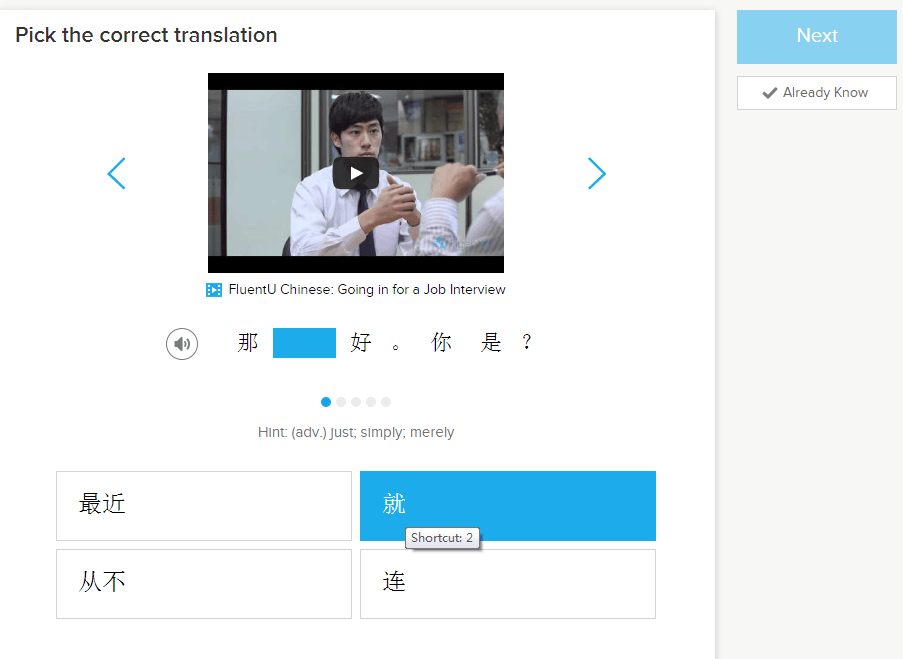Open the video link 'Going in for a Job Interview'
903x659 pixels.
(367, 290)
